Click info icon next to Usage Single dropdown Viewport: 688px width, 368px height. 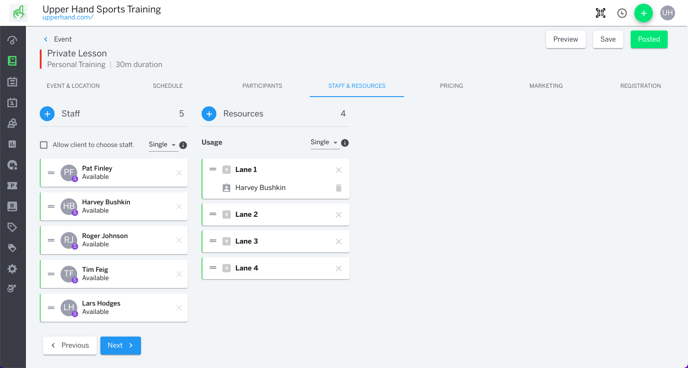[x=345, y=143]
